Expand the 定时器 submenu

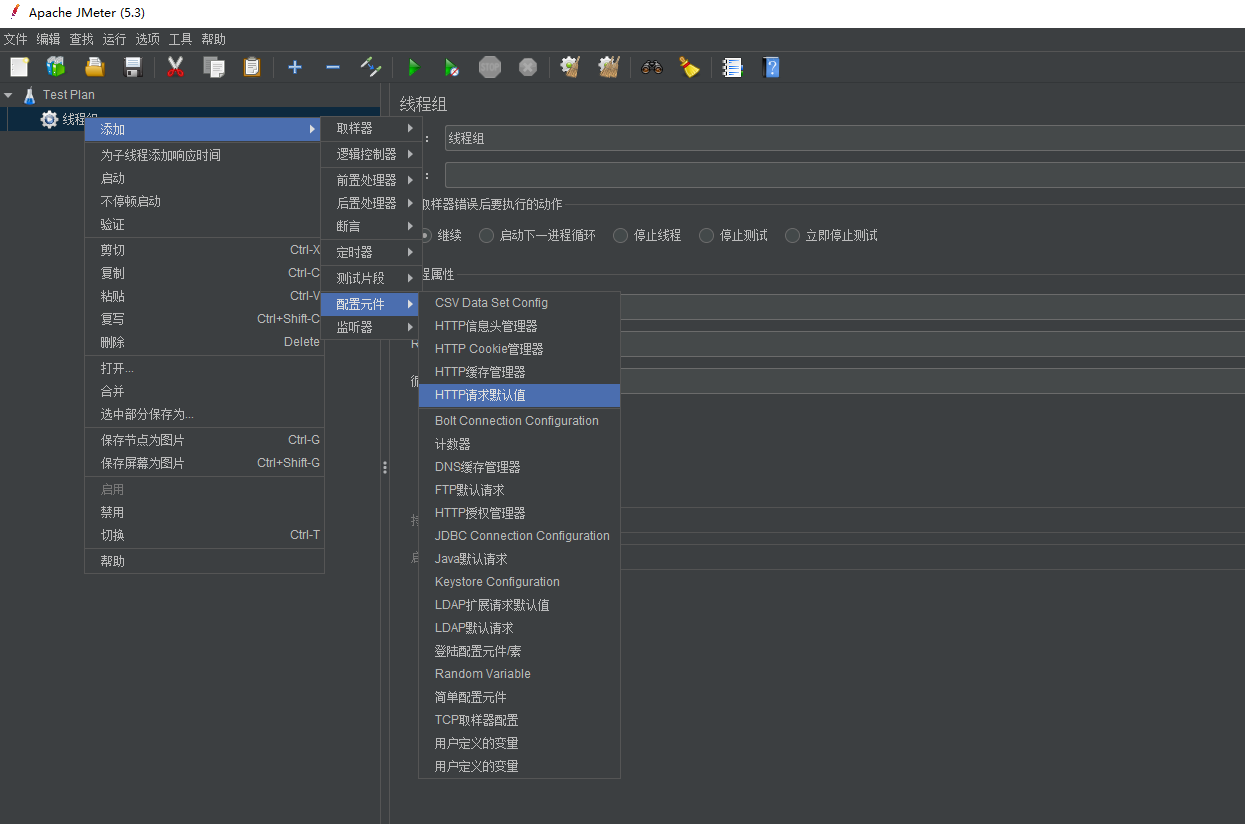coord(371,252)
